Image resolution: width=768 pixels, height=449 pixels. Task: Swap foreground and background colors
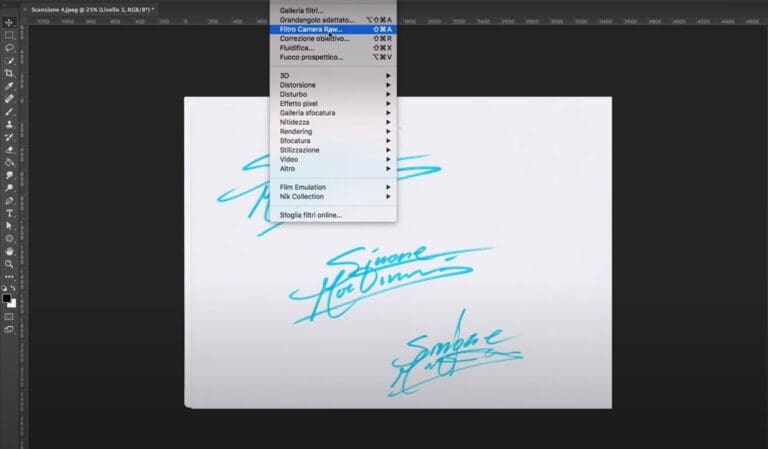coord(13,288)
